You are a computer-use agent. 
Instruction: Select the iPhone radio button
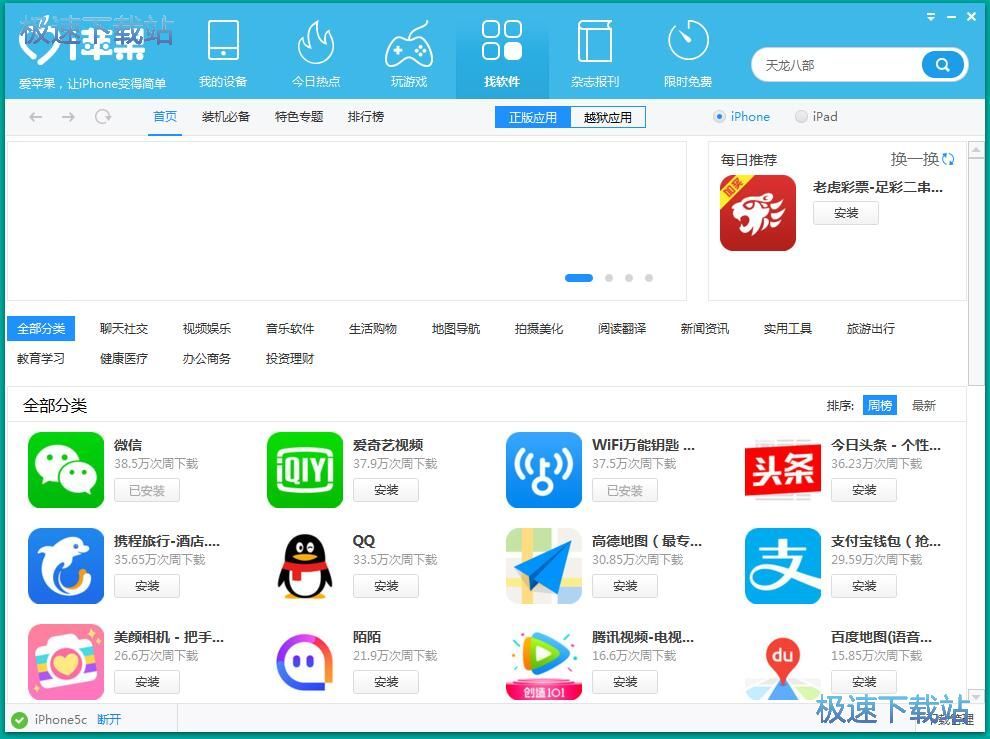click(719, 117)
